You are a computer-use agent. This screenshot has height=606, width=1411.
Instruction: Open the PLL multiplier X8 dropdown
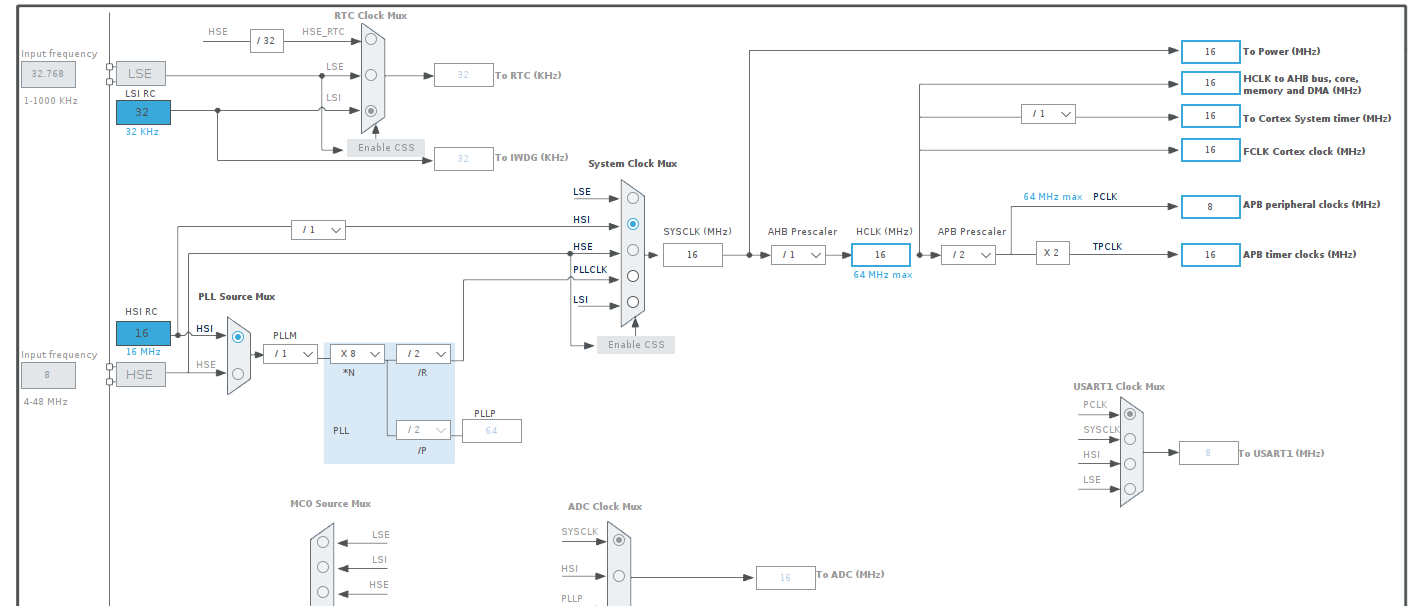pyautogui.click(x=357, y=353)
